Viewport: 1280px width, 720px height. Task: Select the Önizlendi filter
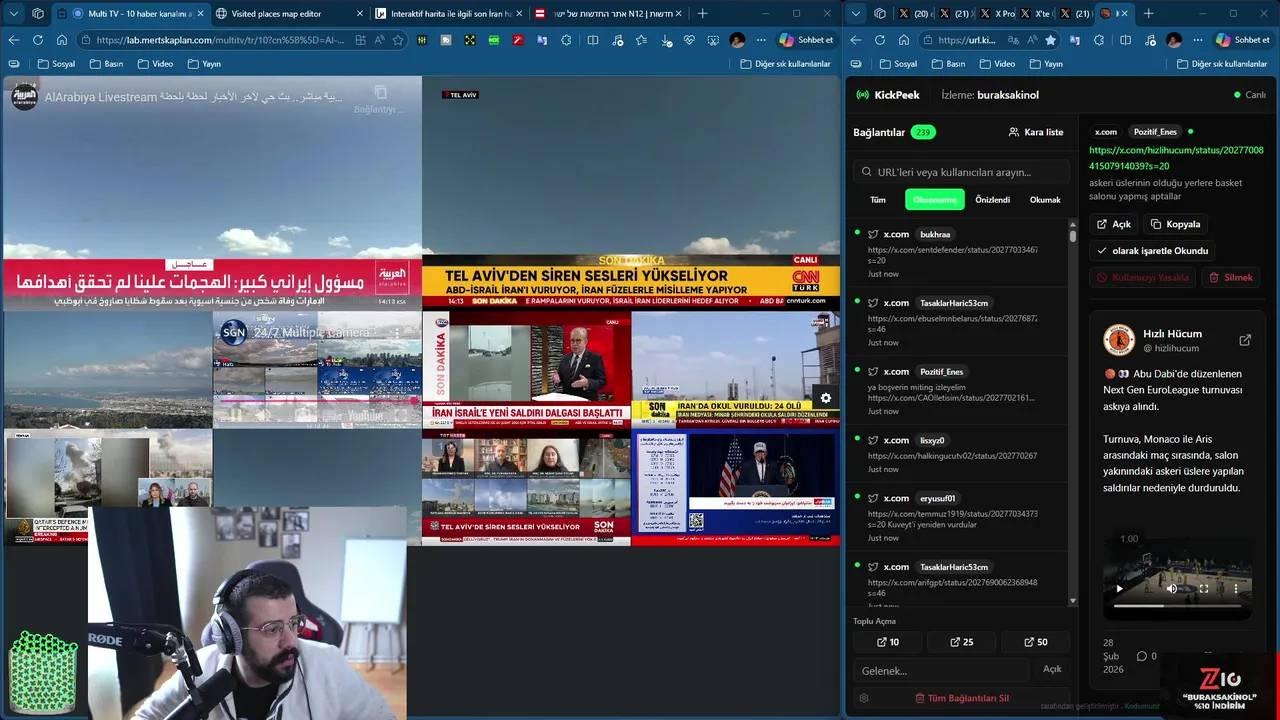coord(993,200)
